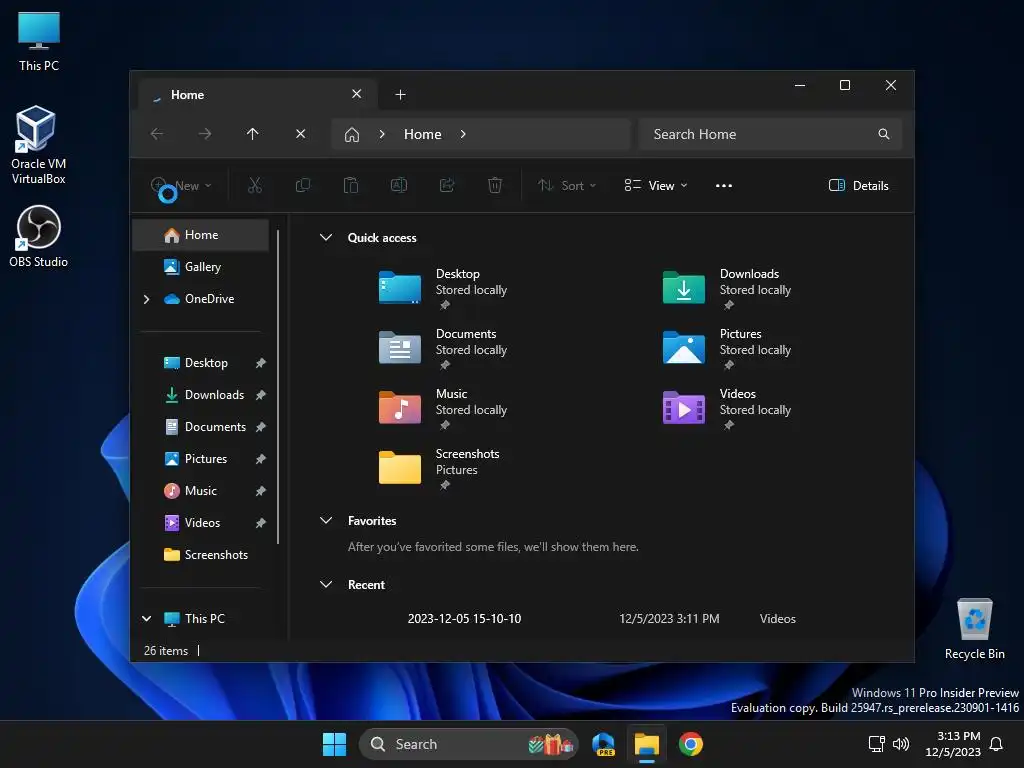Open the notifications bell icon
Image resolution: width=1024 pixels, height=768 pixels.
coord(996,744)
